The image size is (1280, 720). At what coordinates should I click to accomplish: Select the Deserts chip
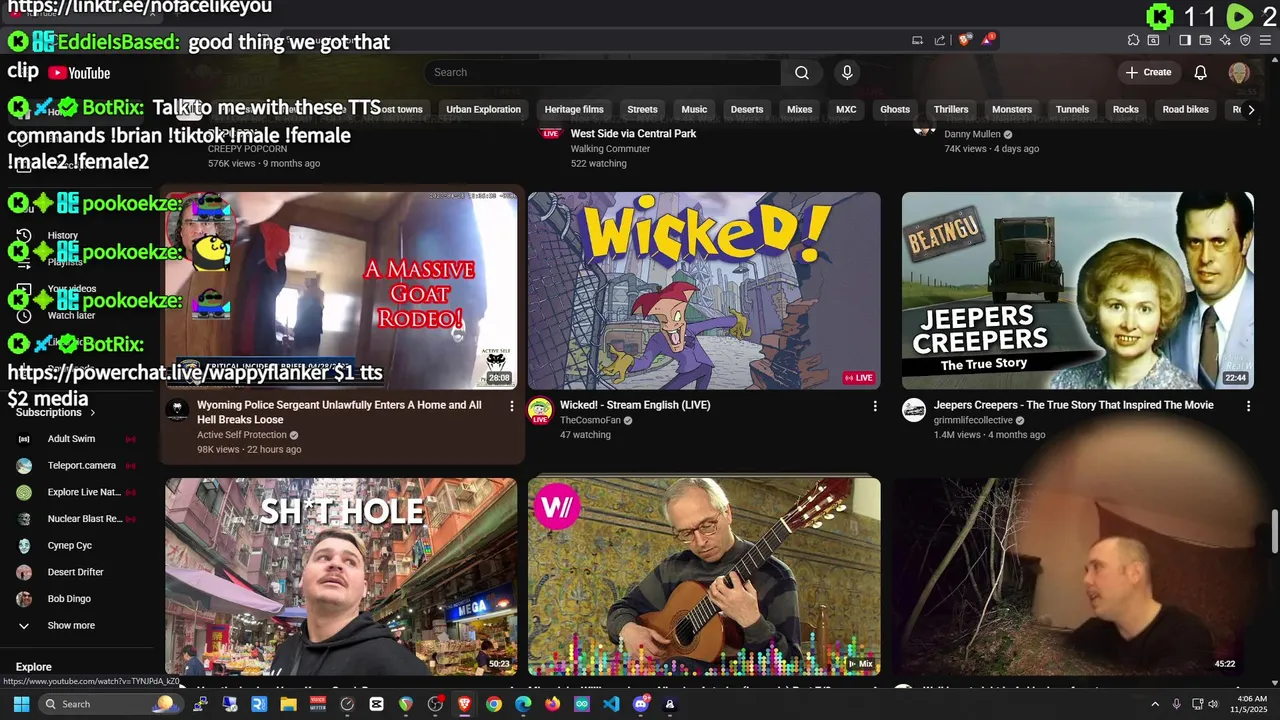point(747,109)
